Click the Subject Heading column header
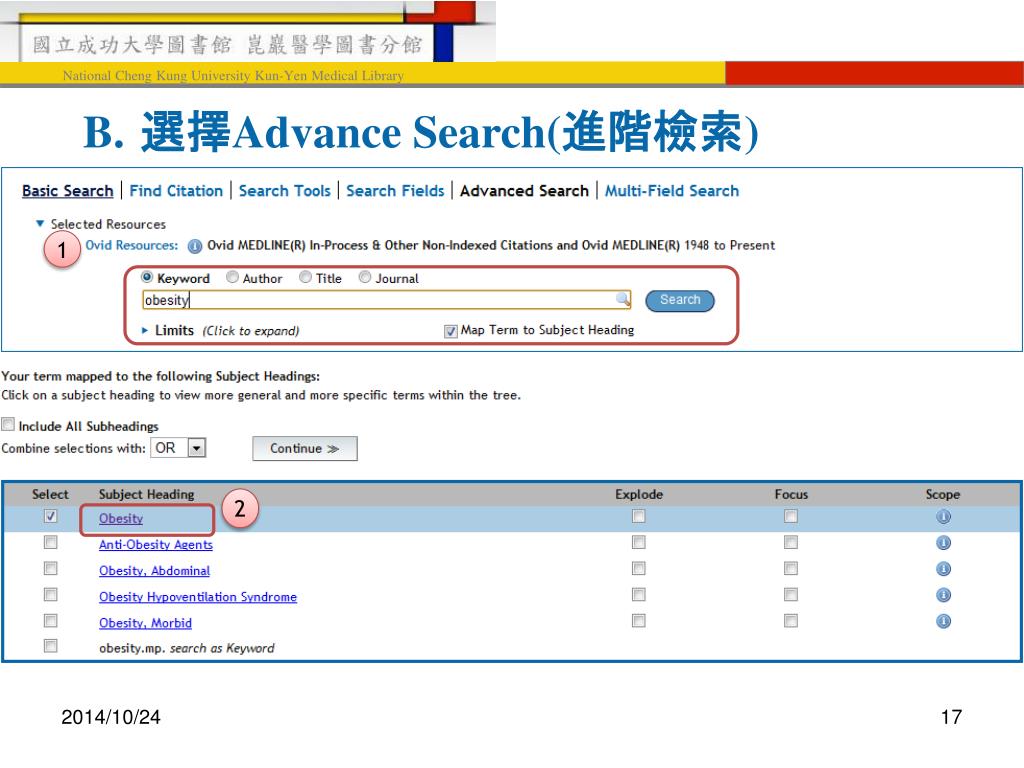 click(147, 494)
